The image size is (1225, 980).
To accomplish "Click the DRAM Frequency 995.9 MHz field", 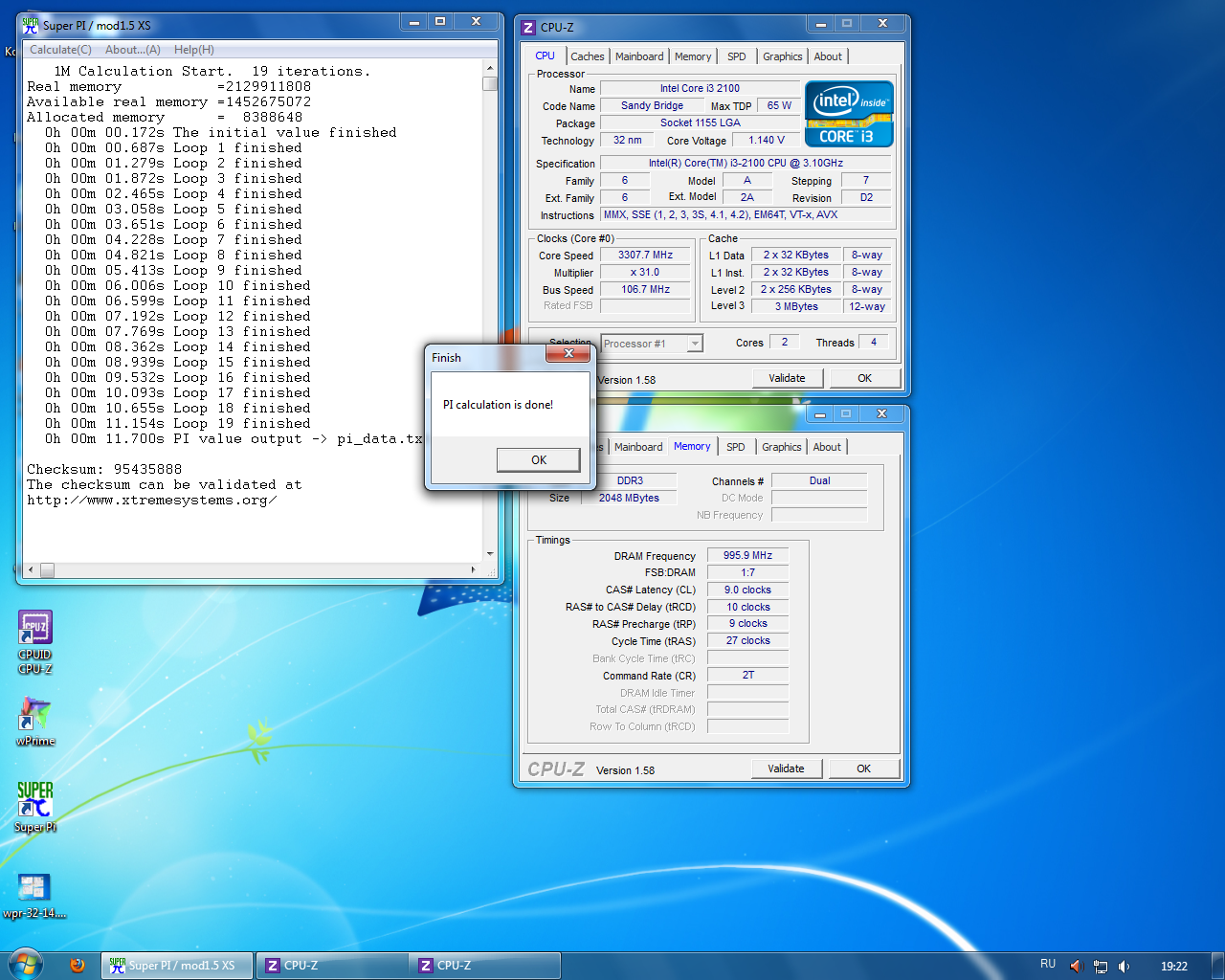I will point(747,555).
